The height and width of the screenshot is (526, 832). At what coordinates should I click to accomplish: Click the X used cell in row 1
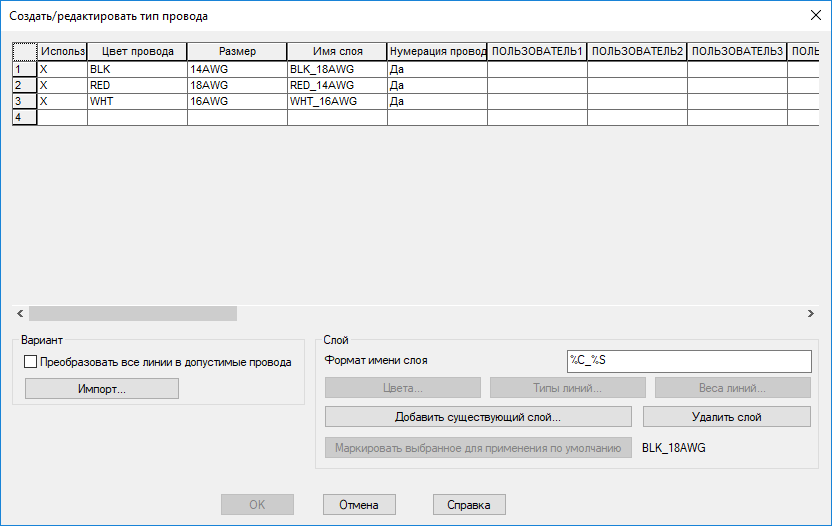click(x=63, y=69)
